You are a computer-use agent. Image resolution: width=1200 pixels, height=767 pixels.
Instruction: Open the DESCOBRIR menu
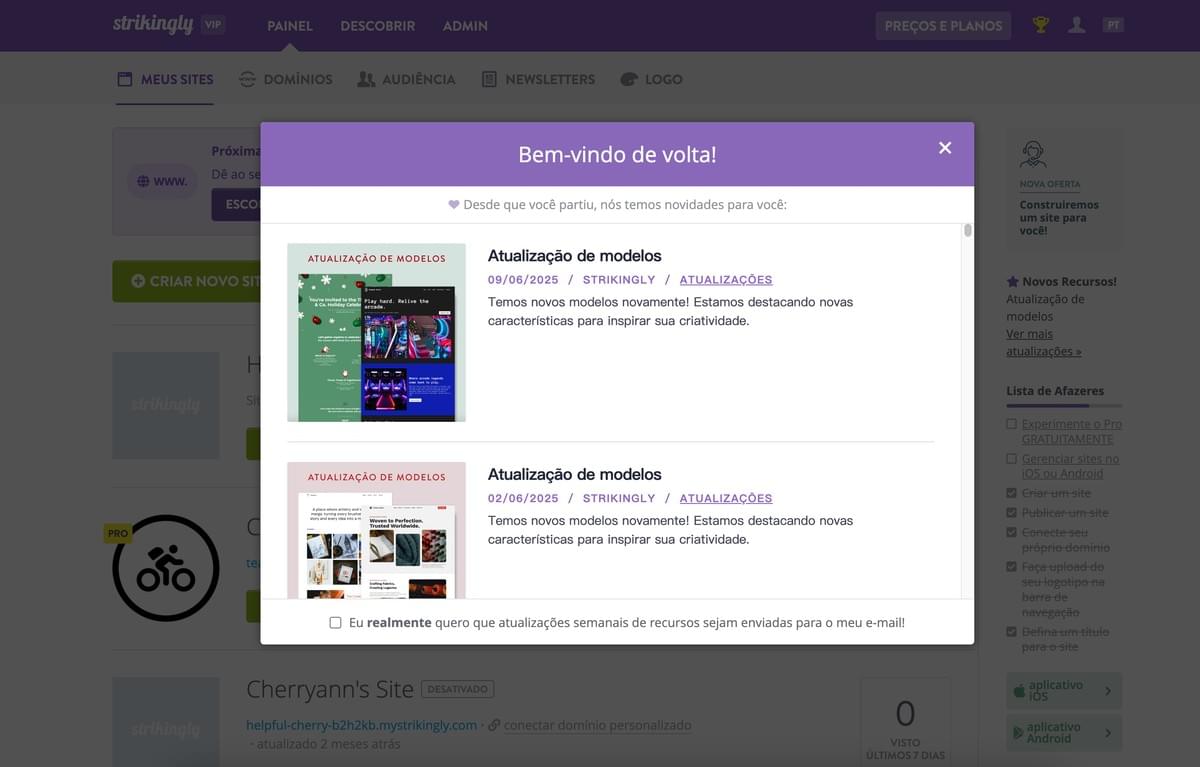tap(378, 26)
